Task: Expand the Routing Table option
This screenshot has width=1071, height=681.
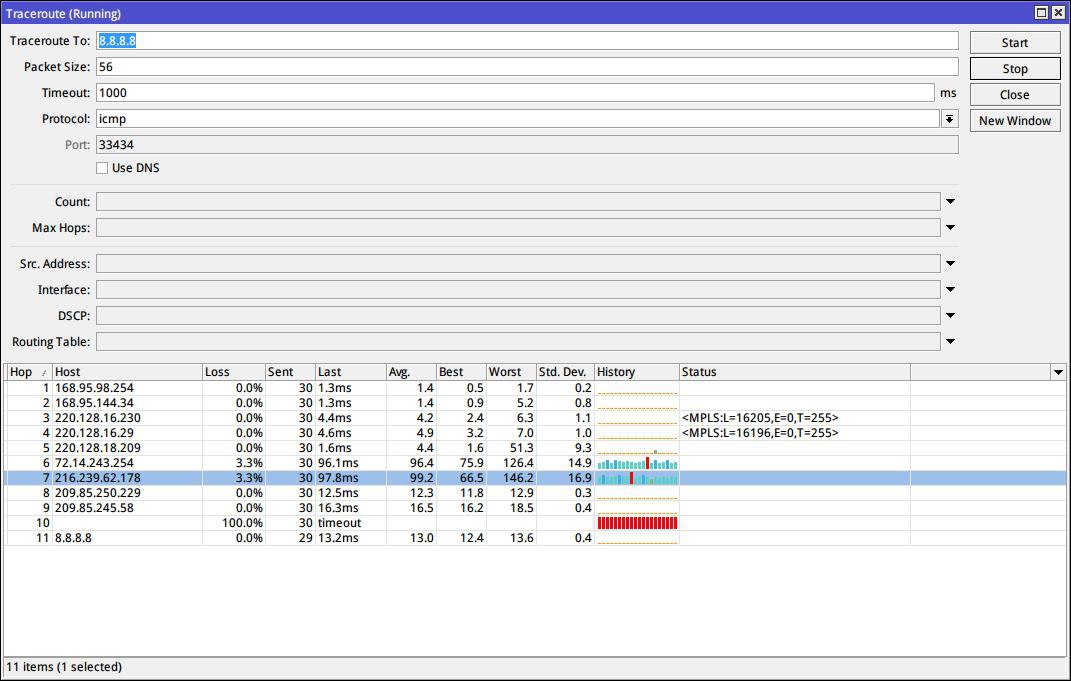Action: click(950, 342)
